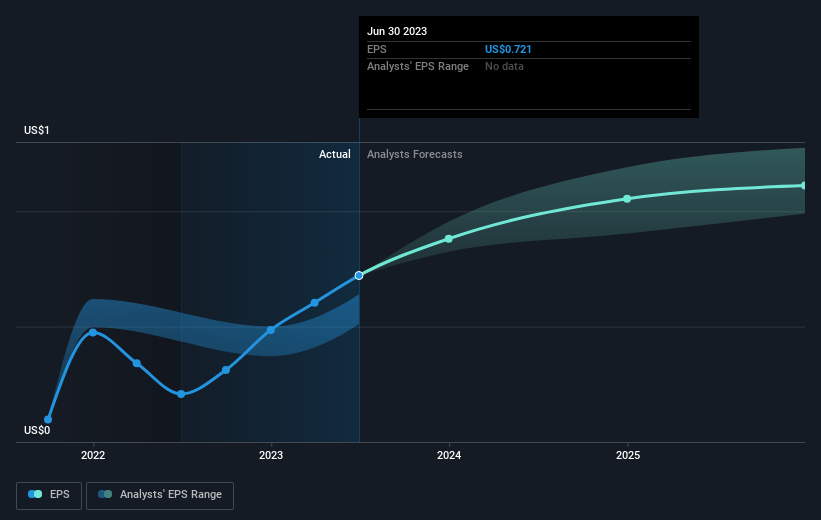Toggle the Analysts' EPS Range legend
821x520 pixels.
pos(160,495)
